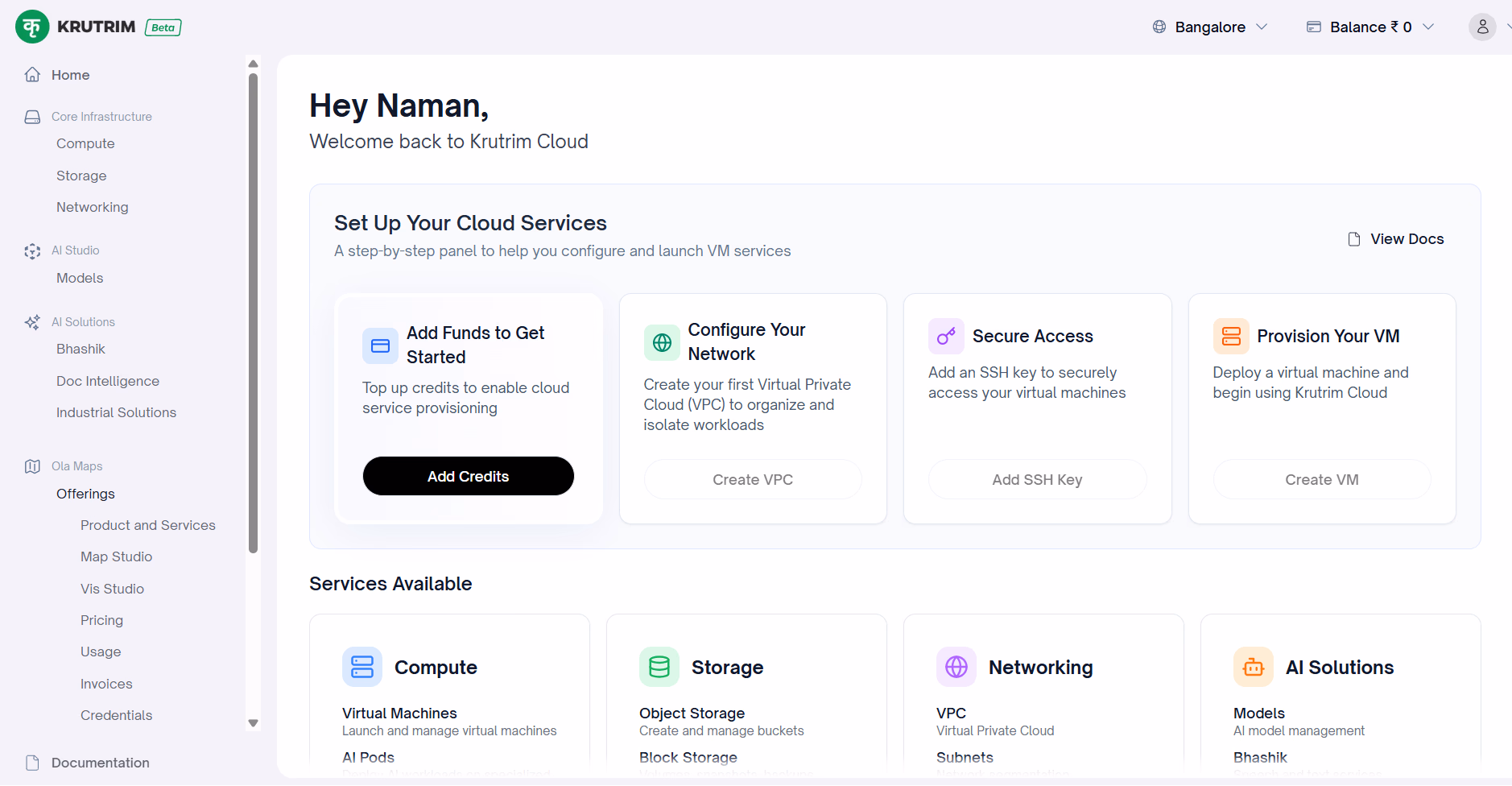Click the Create VM button
This screenshot has width=1512, height=786.
click(1322, 479)
